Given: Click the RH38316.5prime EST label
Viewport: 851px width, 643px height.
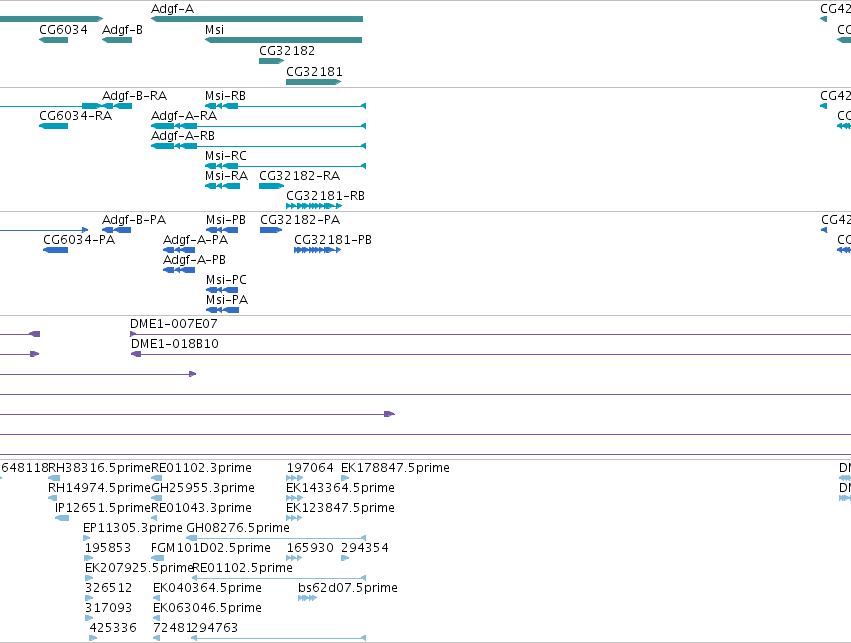Looking at the screenshot, I should tap(99, 468).
